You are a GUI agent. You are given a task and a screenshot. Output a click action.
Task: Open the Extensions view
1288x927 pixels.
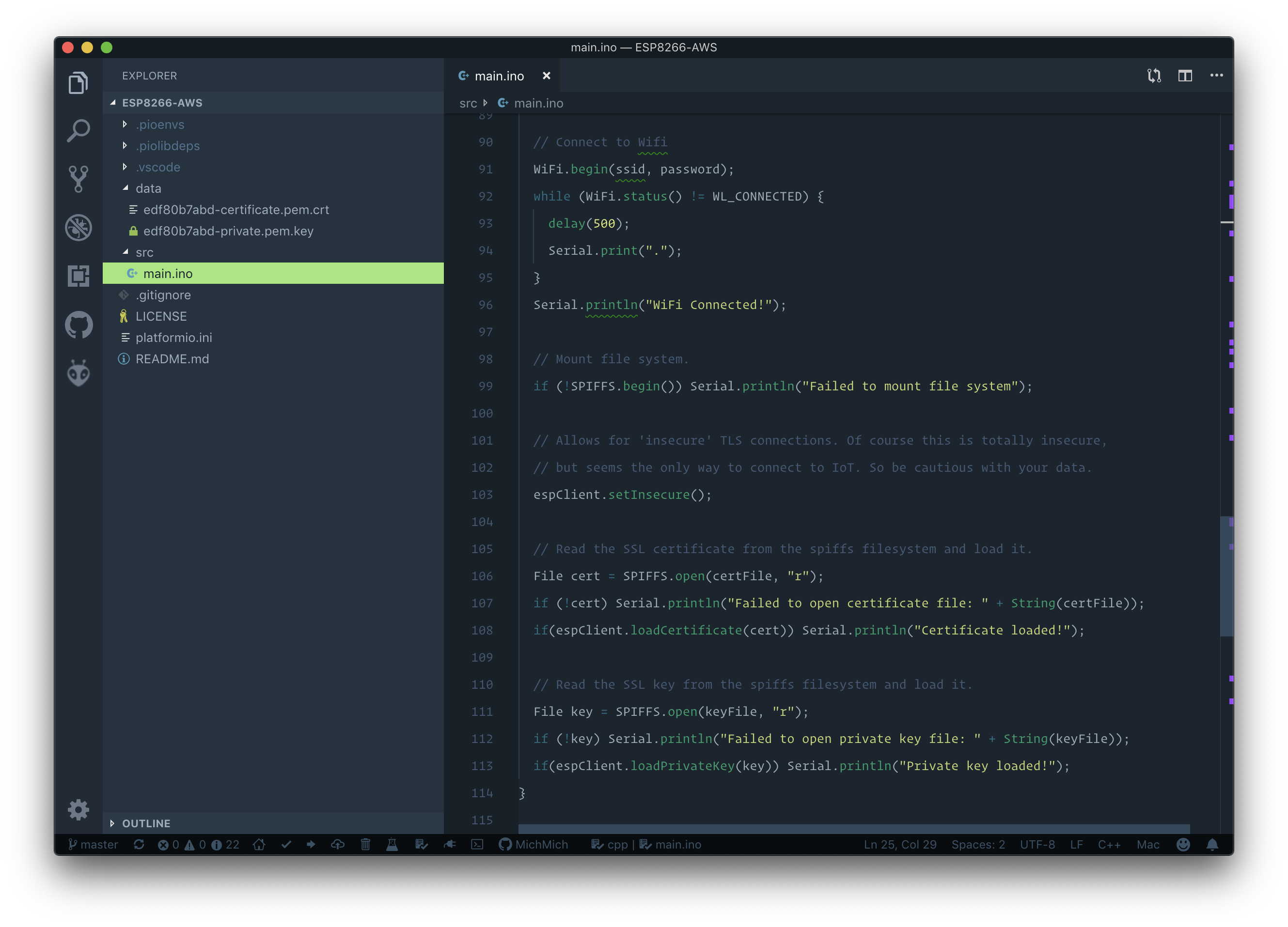pyautogui.click(x=79, y=276)
